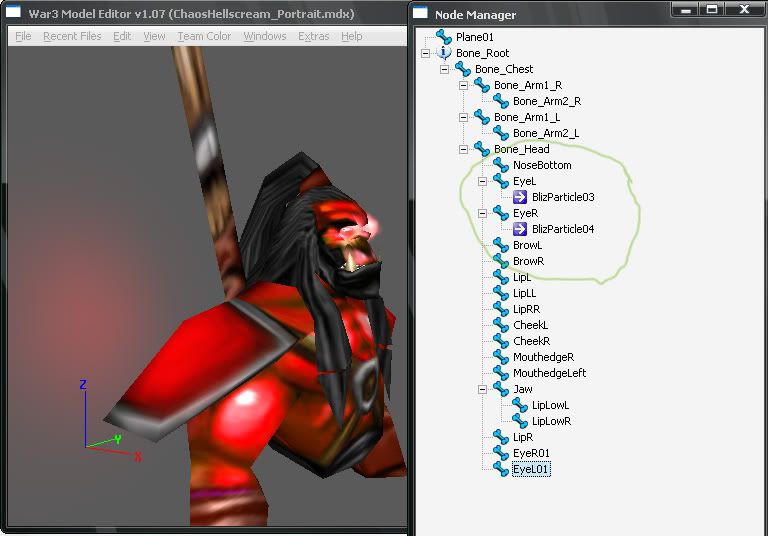Screen dimensions: 768x536
Task: Collapse the Jaw node
Action: (x=482, y=390)
